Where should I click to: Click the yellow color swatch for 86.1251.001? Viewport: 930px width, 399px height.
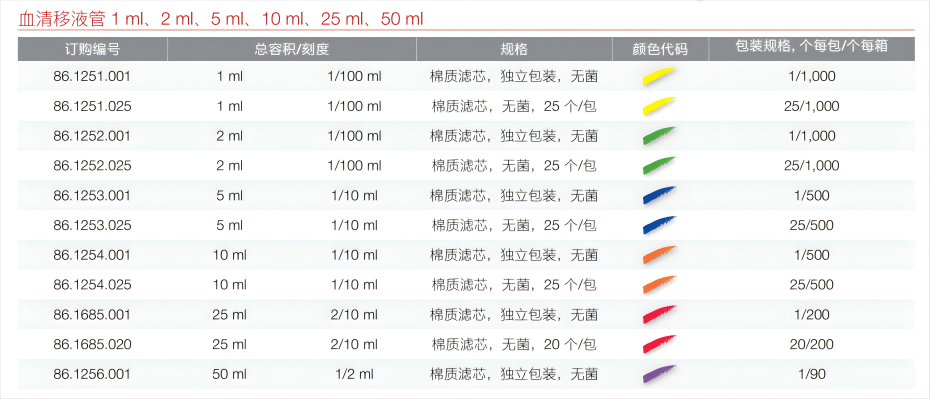tap(659, 76)
